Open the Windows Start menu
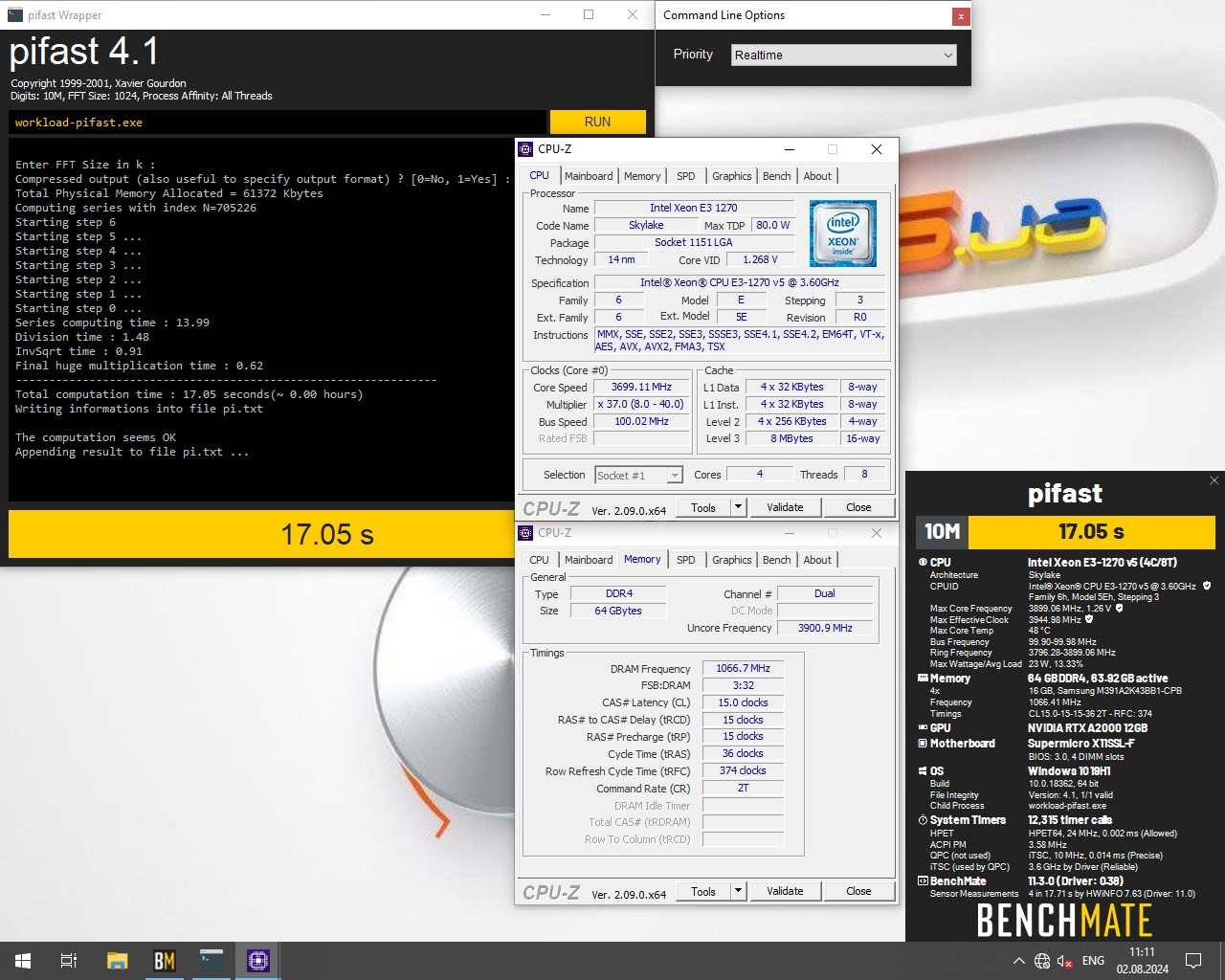1225x980 pixels. [x=23, y=961]
